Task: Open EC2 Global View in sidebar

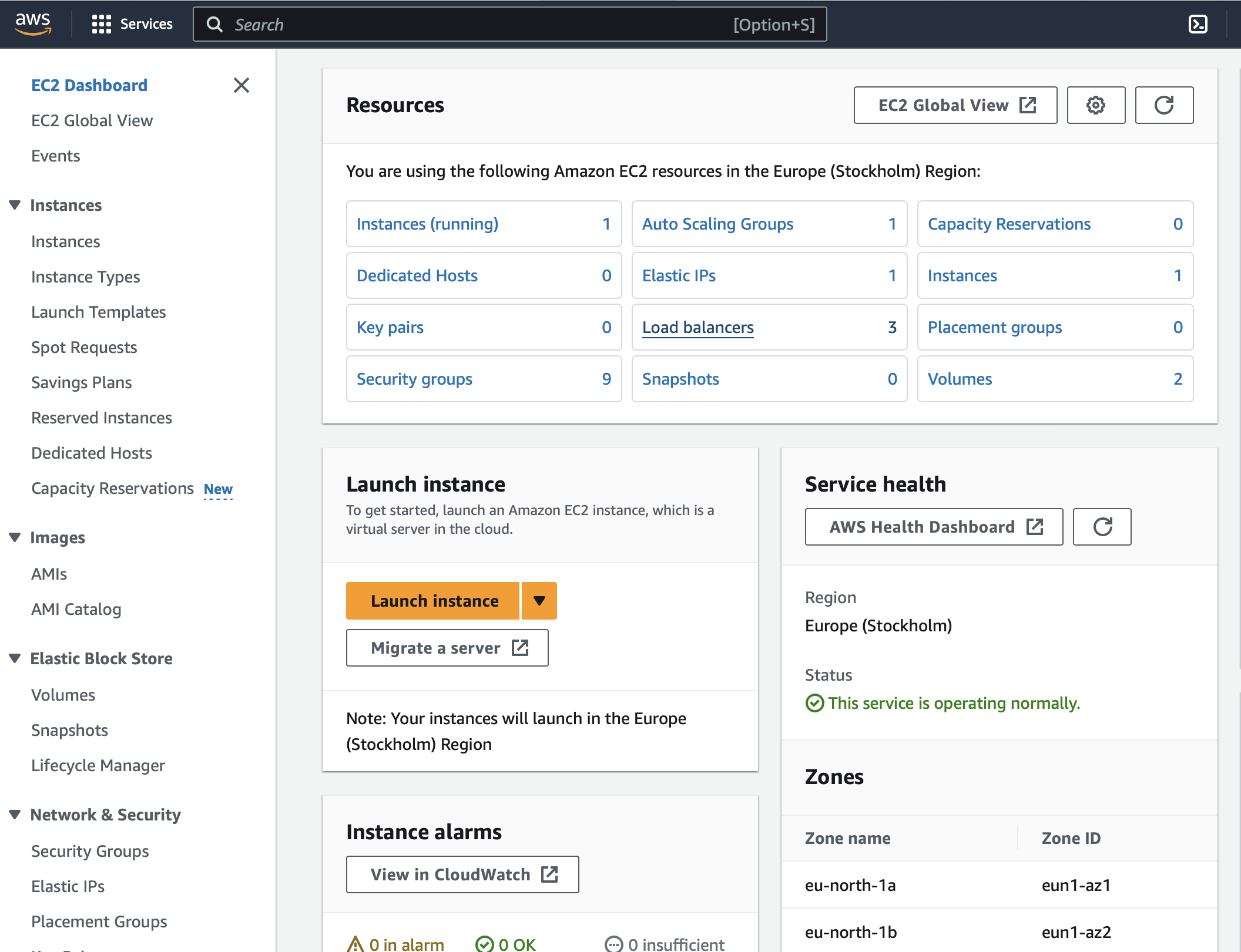Action: [92, 120]
